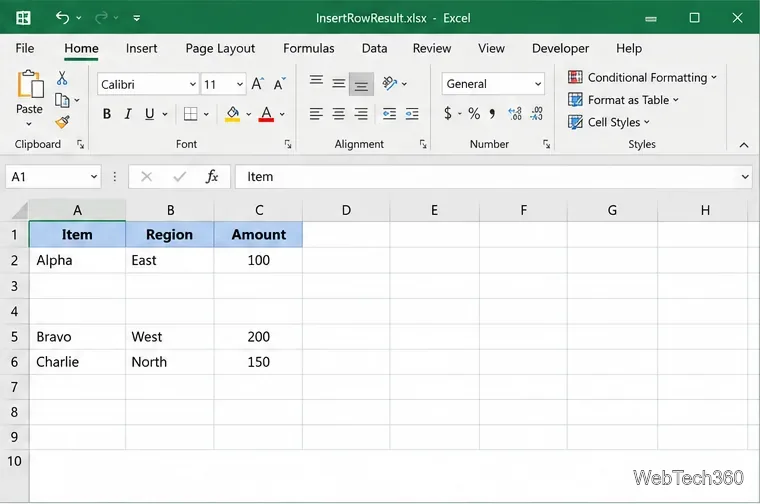Click the Orientation text rotation icon
The height and width of the screenshot is (504, 760).
point(390,83)
